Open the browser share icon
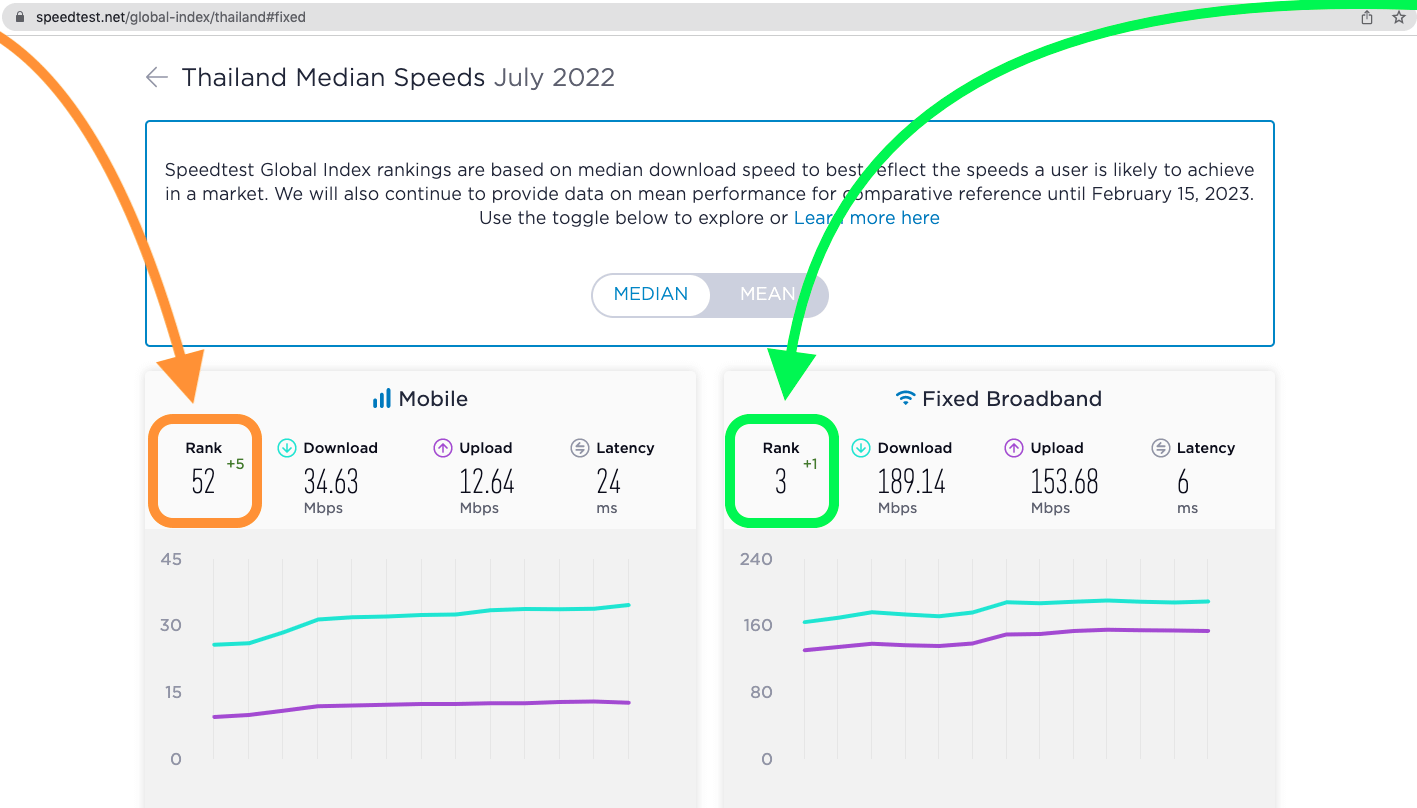Screen dimensions: 1417x808 click(1366, 16)
